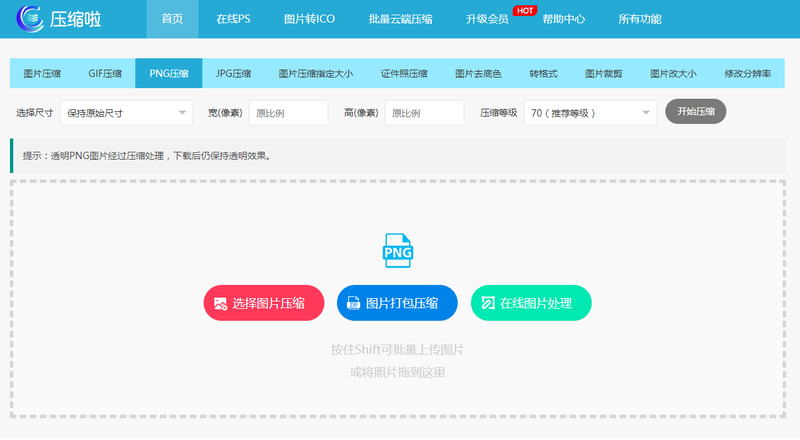The width and height of the screenshot is (800, 440).
Task: Open the 升级会员 menu item
Action: (487, 19)
